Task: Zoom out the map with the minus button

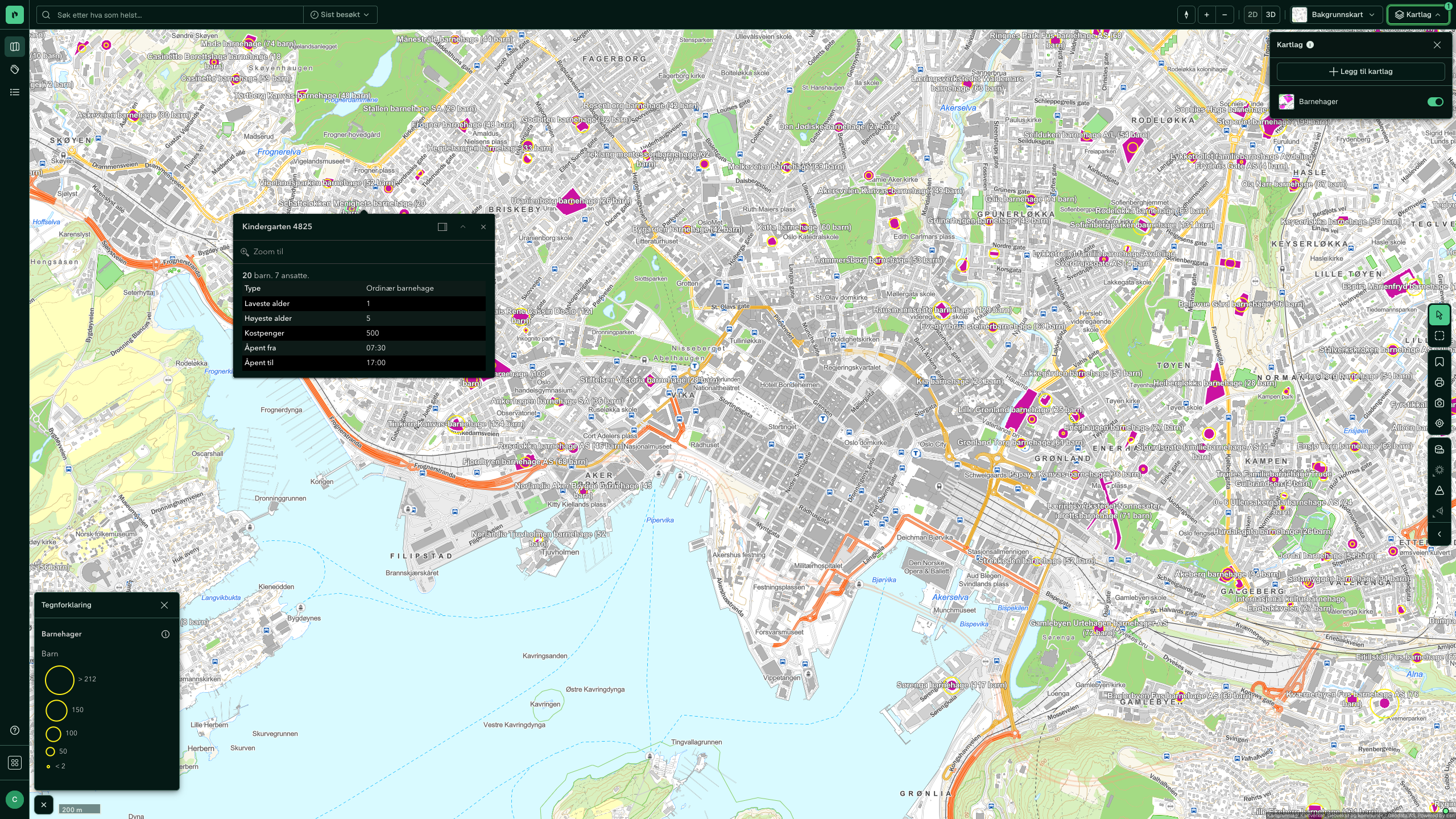Action: (1225, 15)
